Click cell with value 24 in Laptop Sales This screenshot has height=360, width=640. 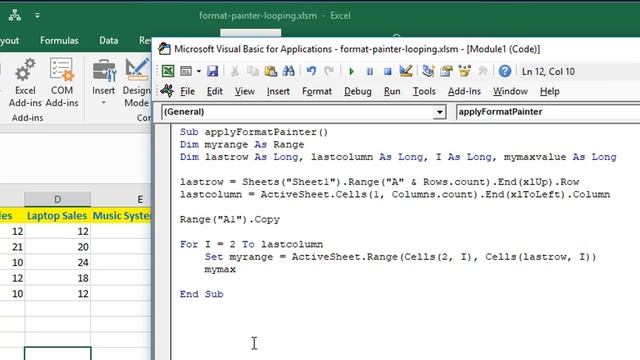tap(58, 262)
